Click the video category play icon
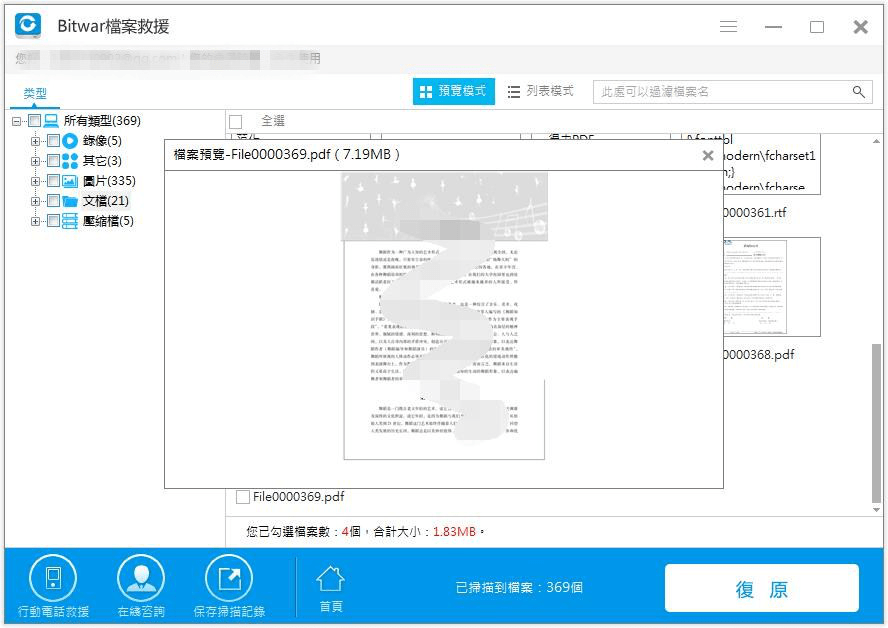Screen dimensions: 888x628 [70, 141]
